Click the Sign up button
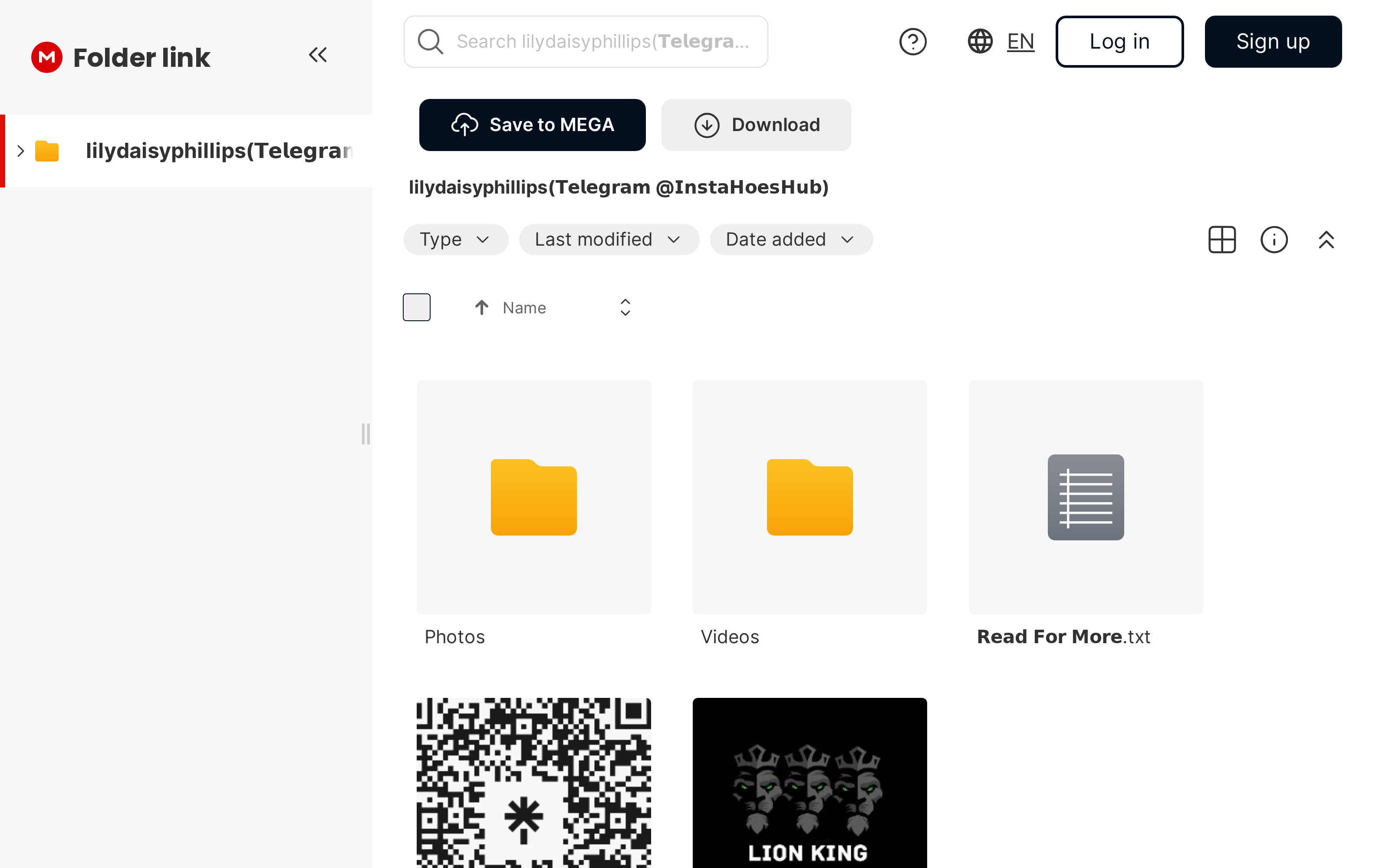1389x868 pixels. [1273, 41]
